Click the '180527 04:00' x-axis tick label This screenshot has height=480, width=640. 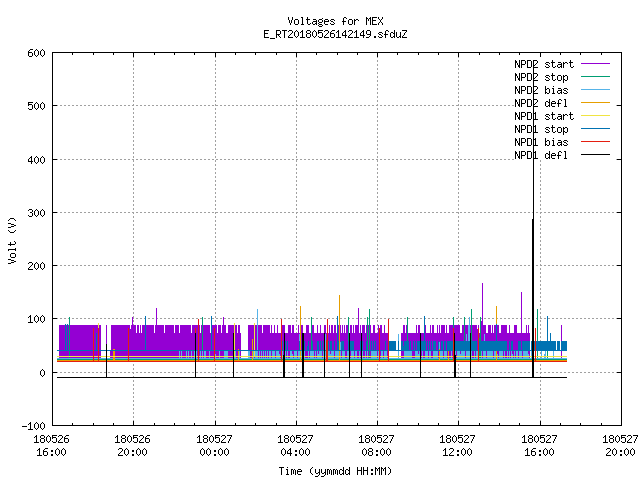tap(296, 446)
